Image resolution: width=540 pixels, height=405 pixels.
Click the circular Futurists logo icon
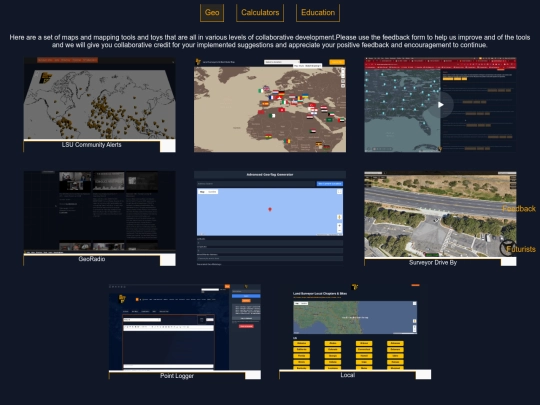(508, 248)
